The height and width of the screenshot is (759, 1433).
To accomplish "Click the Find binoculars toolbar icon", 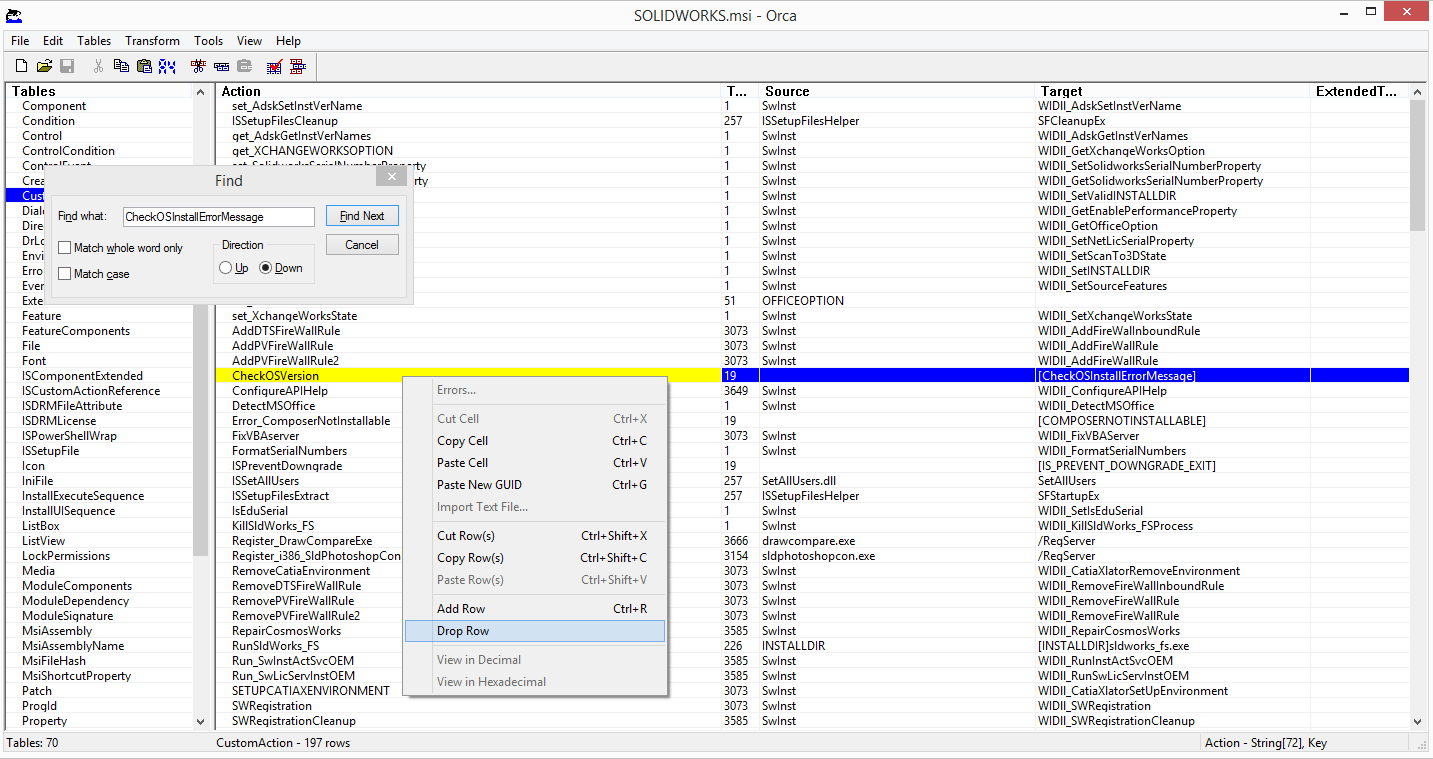I will point(167,66).
